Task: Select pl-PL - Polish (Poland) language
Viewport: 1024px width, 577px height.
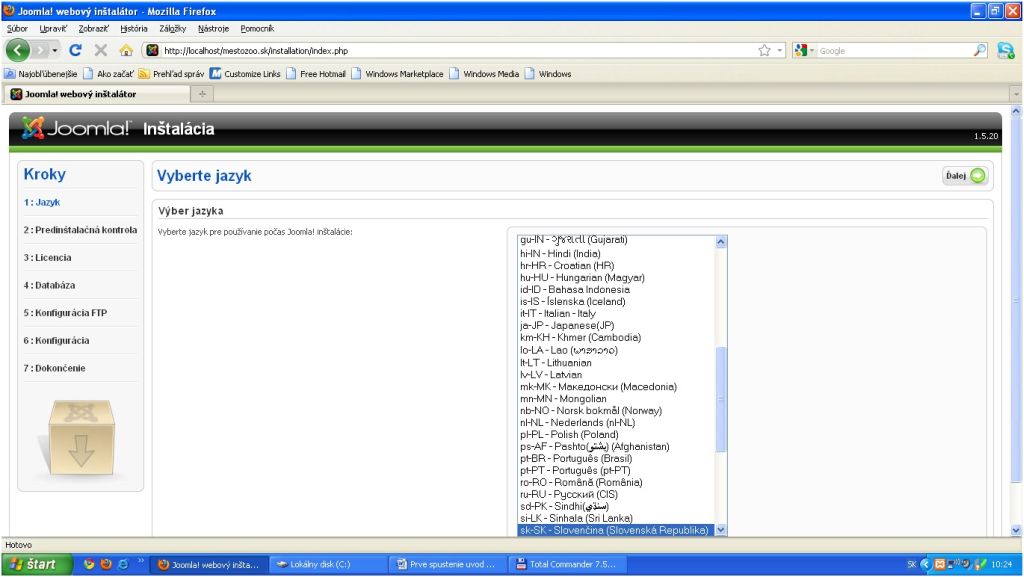Action: pos(616,435)
